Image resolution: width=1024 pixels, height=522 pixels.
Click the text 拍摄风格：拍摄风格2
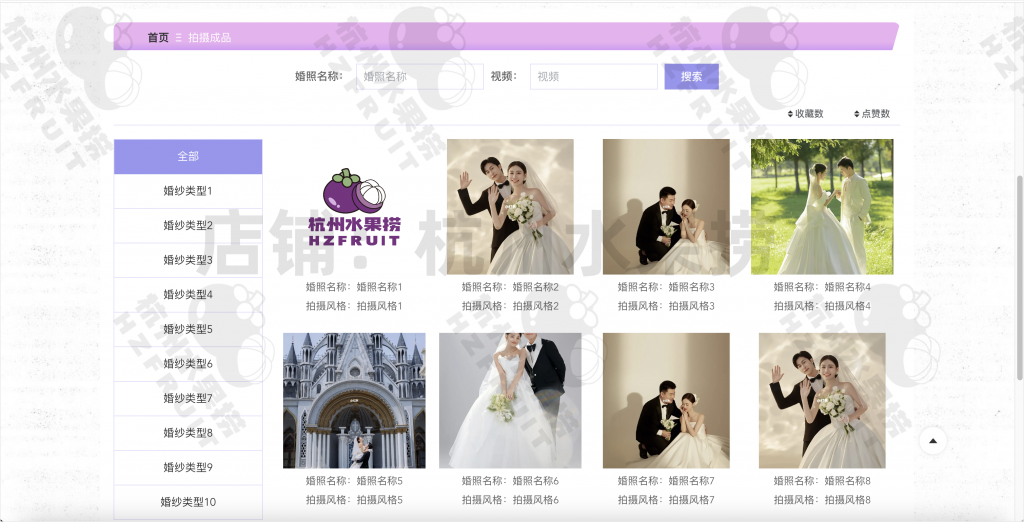tap(510, 306)
